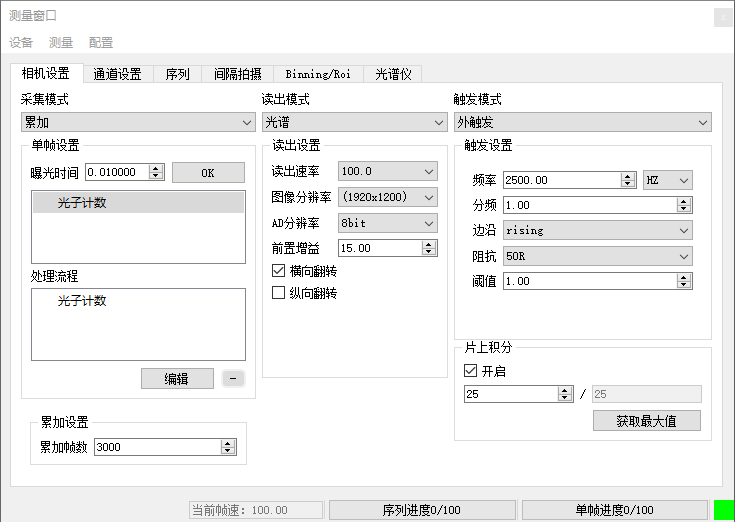The width and height of the screenshot is (735, 522).
Task: Expand the 触发模式 dropdown showing 外触发
Action: click(582, 123)
